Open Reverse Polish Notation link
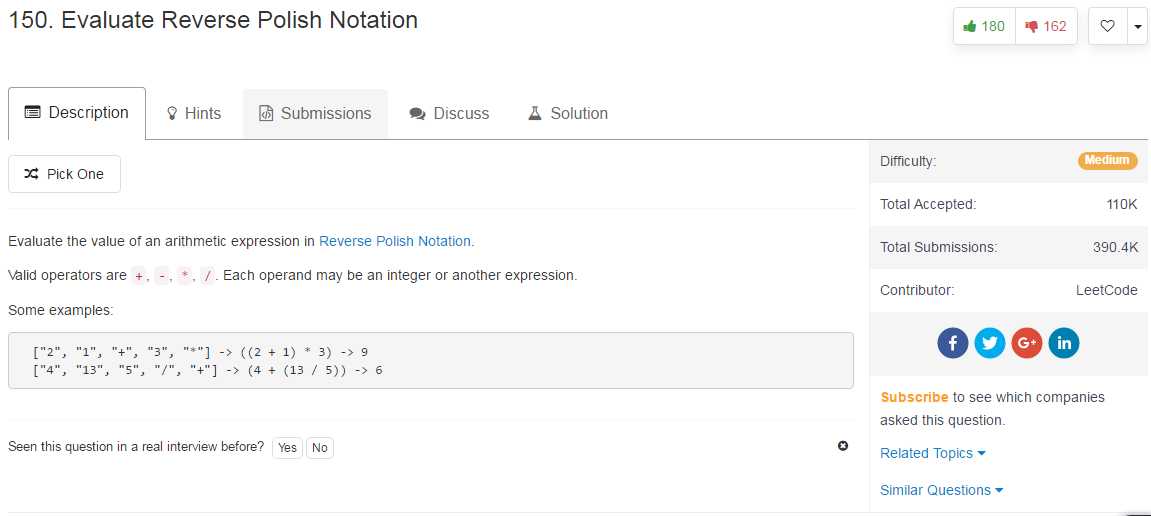This screenshot has width=1151, height=516. pos(395,241)
